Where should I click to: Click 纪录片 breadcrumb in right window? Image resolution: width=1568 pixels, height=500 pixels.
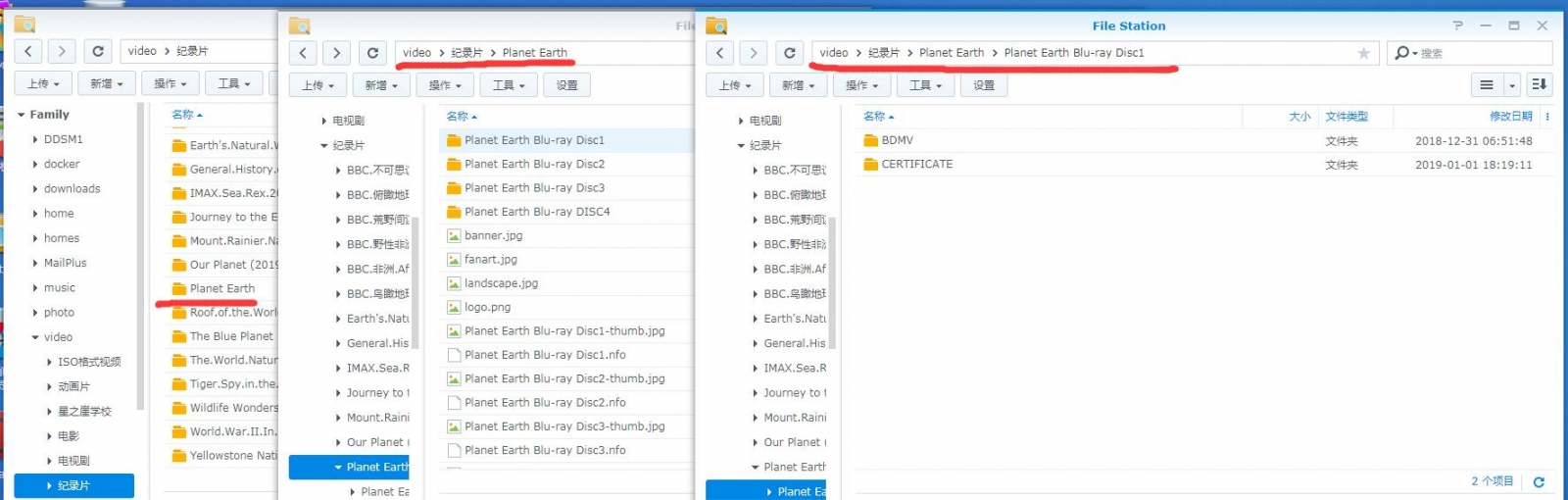click(884, 53)
